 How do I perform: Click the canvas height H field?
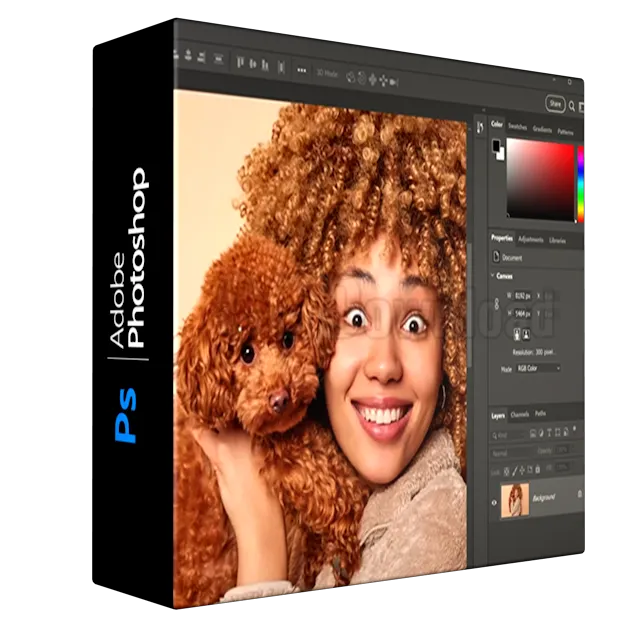[523, 313]
